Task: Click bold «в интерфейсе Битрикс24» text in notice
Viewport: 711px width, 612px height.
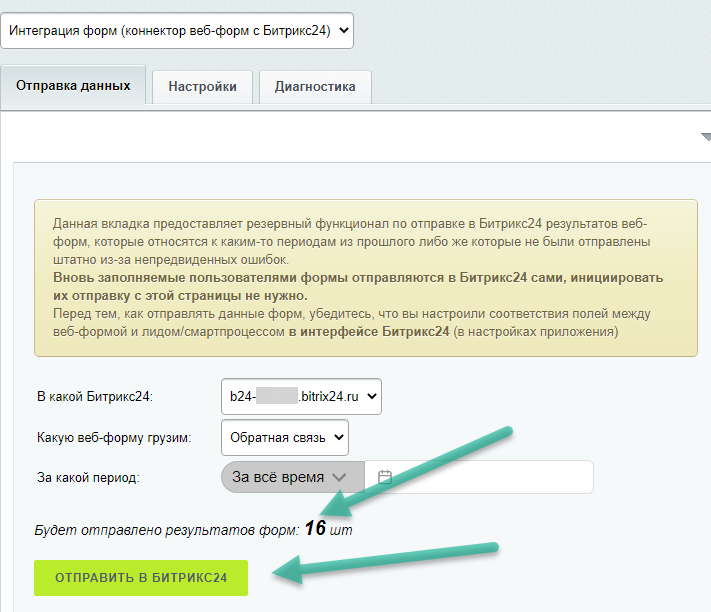Action: point(369,332)
